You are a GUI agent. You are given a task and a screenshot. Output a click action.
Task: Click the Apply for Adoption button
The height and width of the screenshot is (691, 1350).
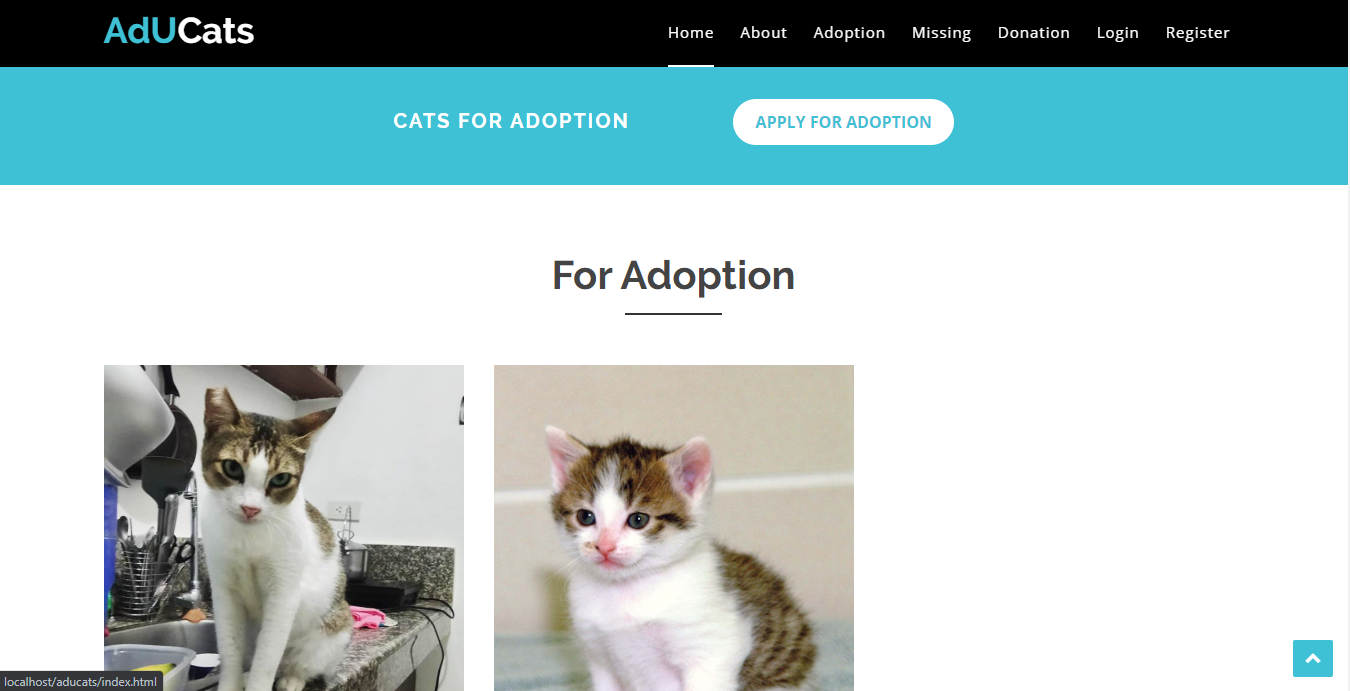point(843,122)
